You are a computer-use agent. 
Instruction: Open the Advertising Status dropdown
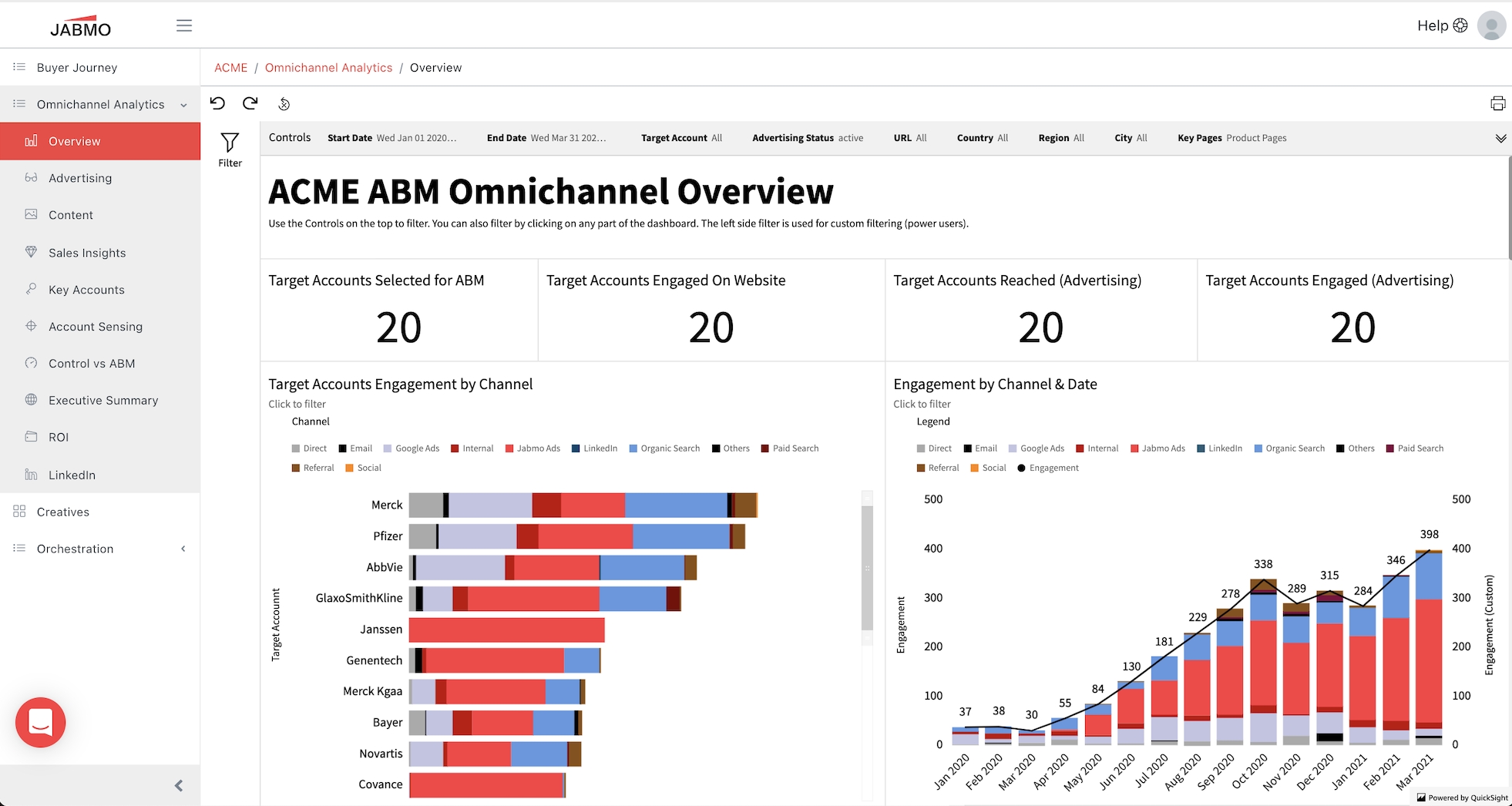coord(808,138)
